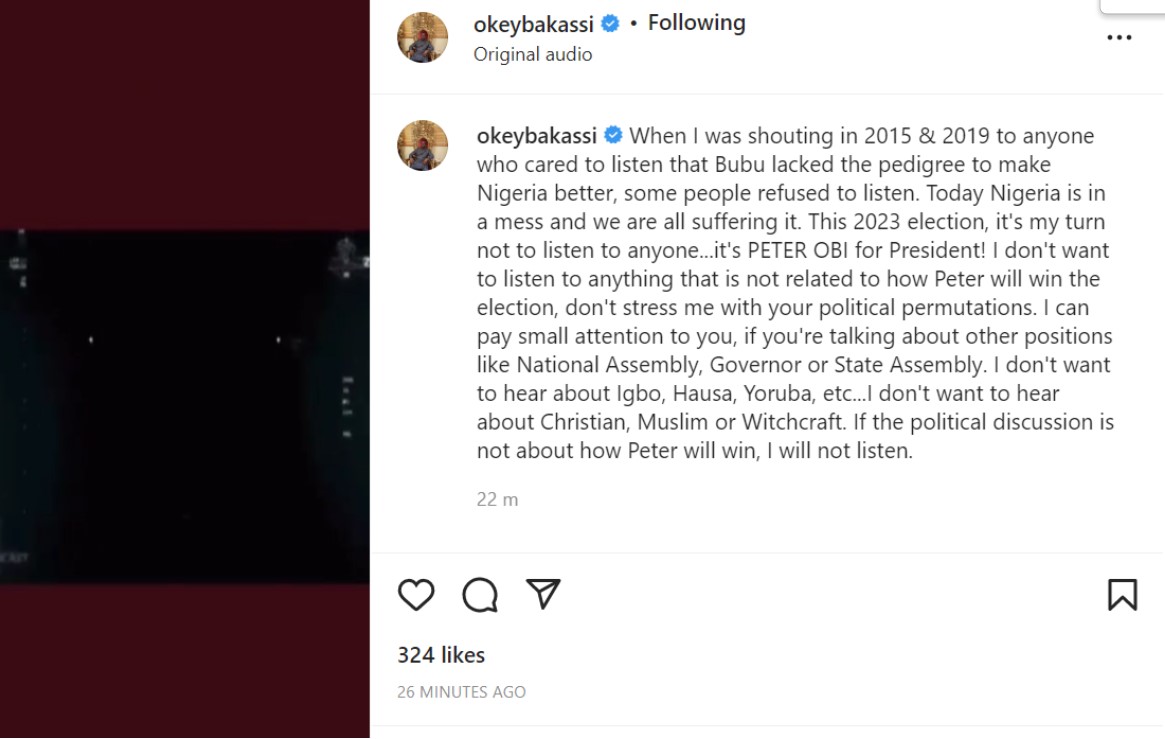Open the profile picture in the post header

tap(423, 38)
